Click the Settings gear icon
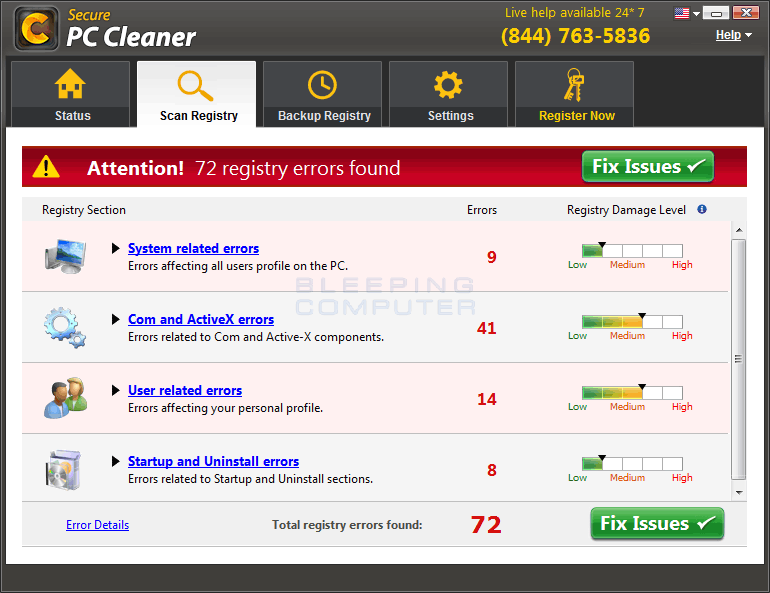The image size is (770, 593). 448,85
